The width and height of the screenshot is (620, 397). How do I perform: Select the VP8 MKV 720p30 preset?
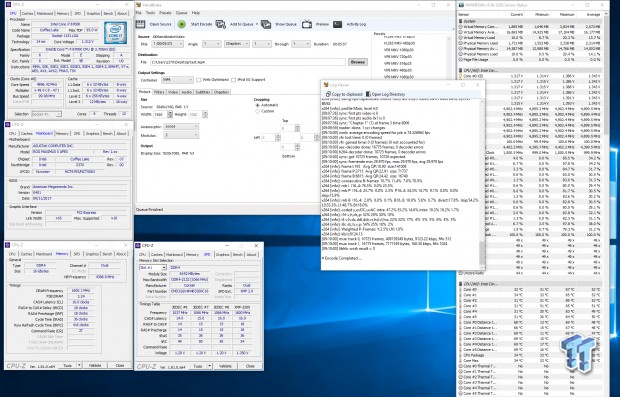[x=398, y=57]
